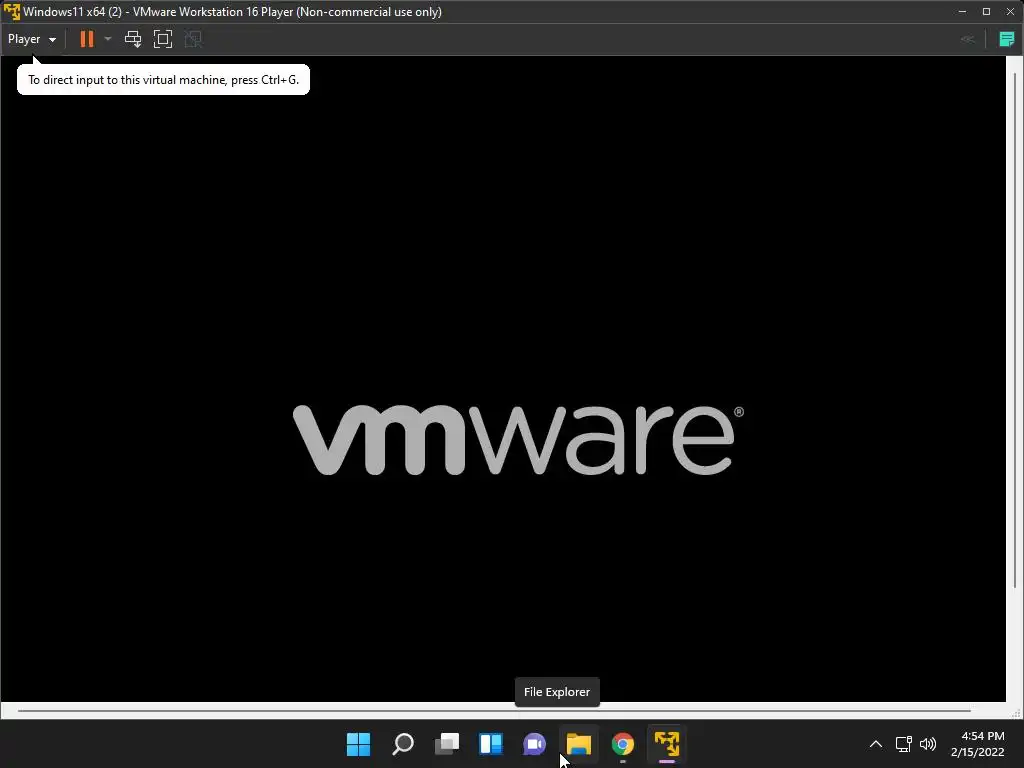The height and width of the screenshot is (768, 1024).
Task: Open network status in system tray
Action: click(x=903, y=744)
